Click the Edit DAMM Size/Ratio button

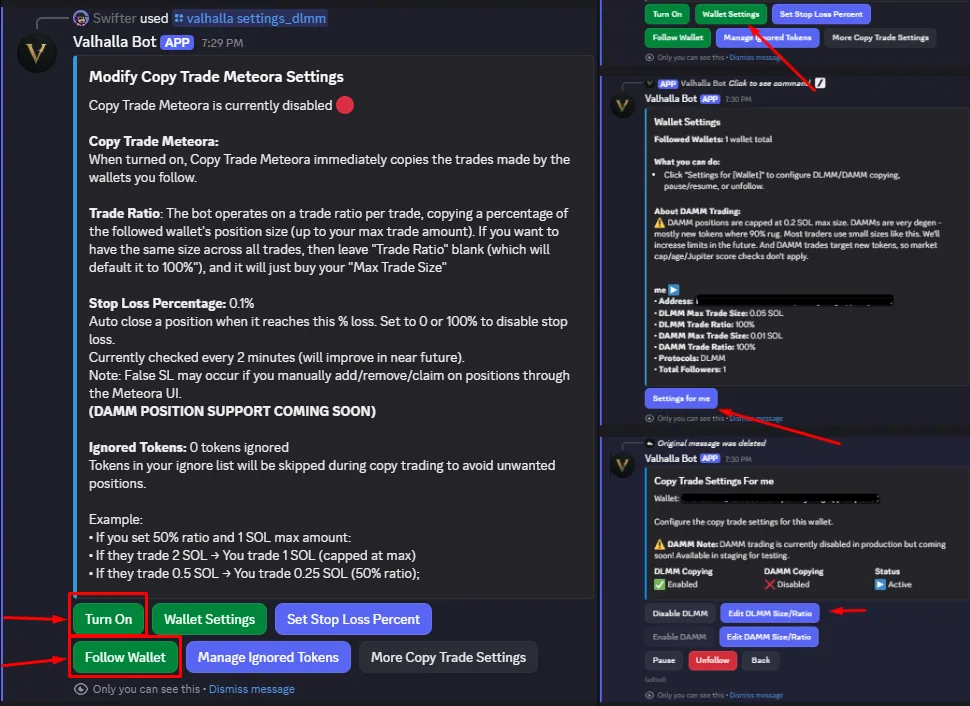[768, 637]
